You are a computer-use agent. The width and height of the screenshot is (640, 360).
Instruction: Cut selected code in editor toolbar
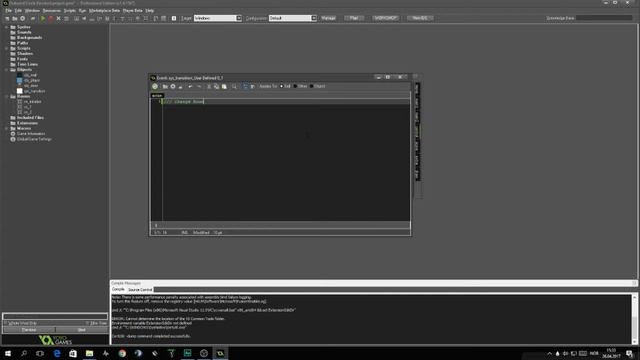[x=209, y=87]
